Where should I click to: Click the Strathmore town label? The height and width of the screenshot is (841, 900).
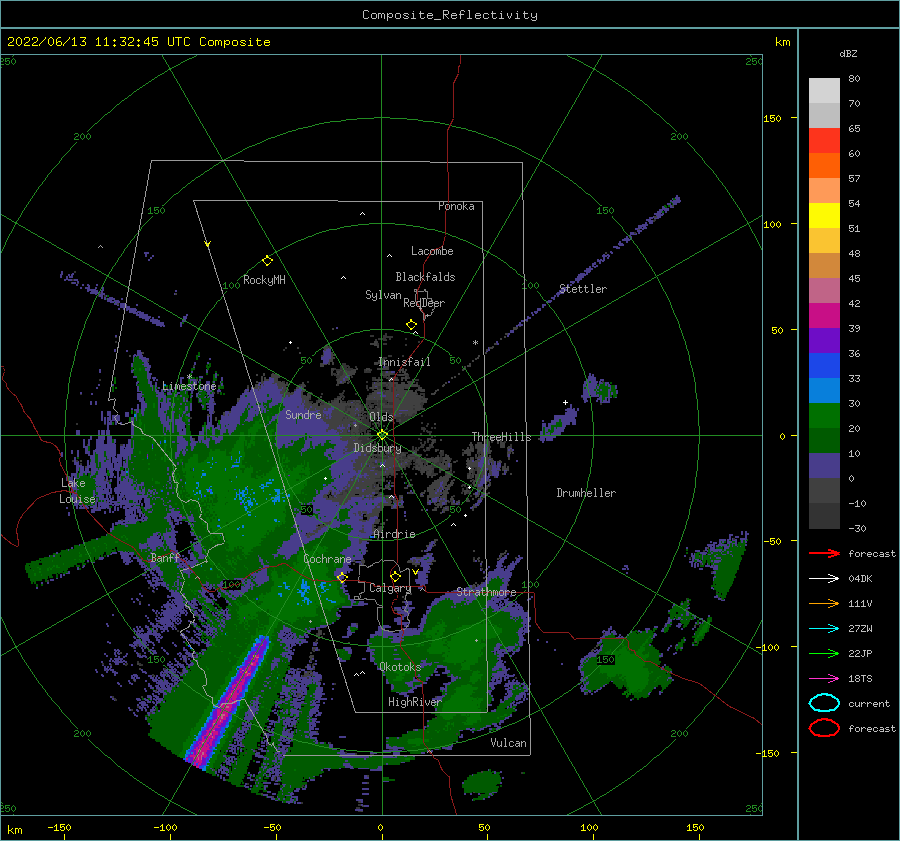(x=486, y=592)
